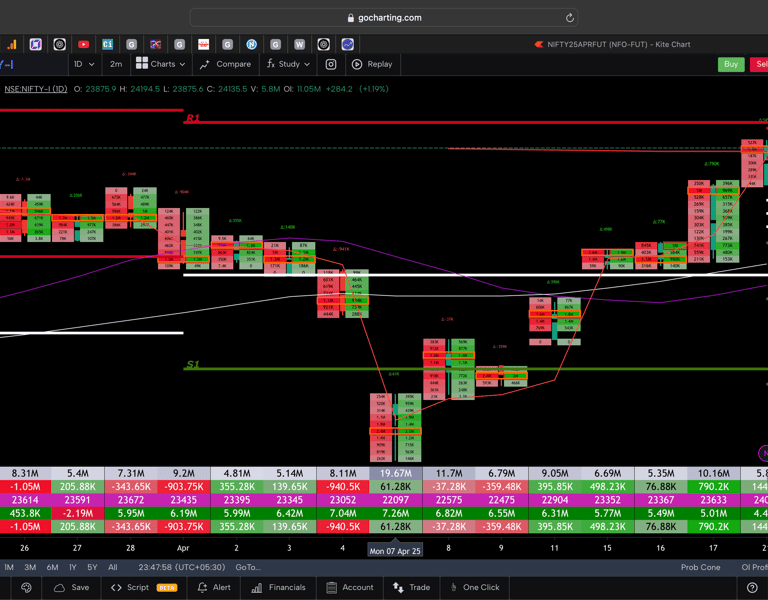768x600 pixels.
Task: Click the gocharting.com address field
Action: (384, 18)
